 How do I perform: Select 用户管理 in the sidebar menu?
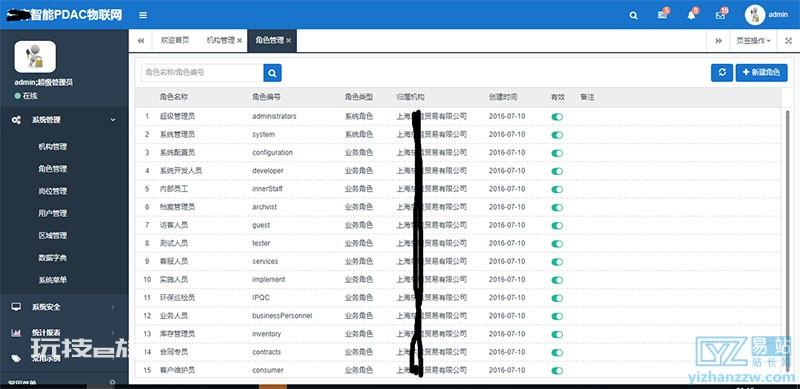click(53, 213)
